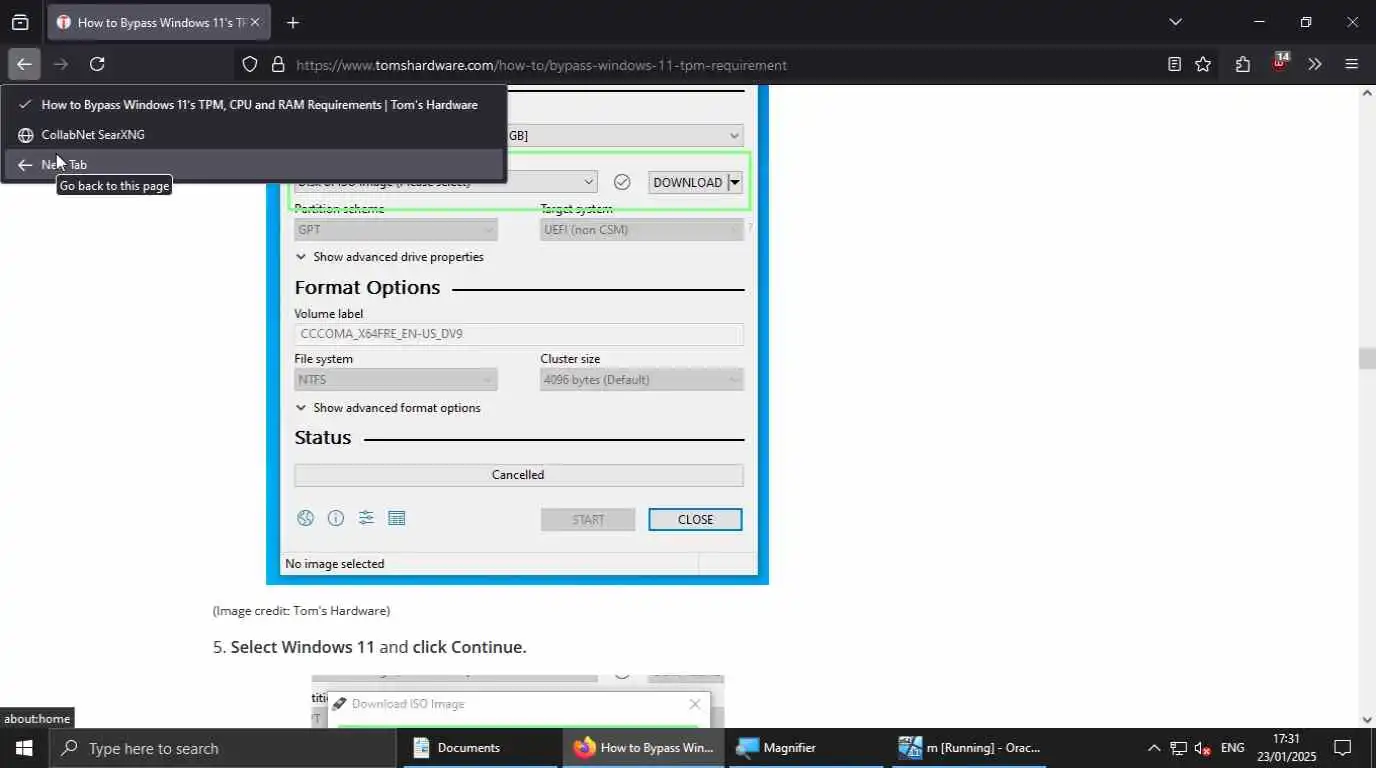Click the checkmark hash icon beside DOWNLOAD
This screenshot has width=1376, height=768.
(622, 182)
